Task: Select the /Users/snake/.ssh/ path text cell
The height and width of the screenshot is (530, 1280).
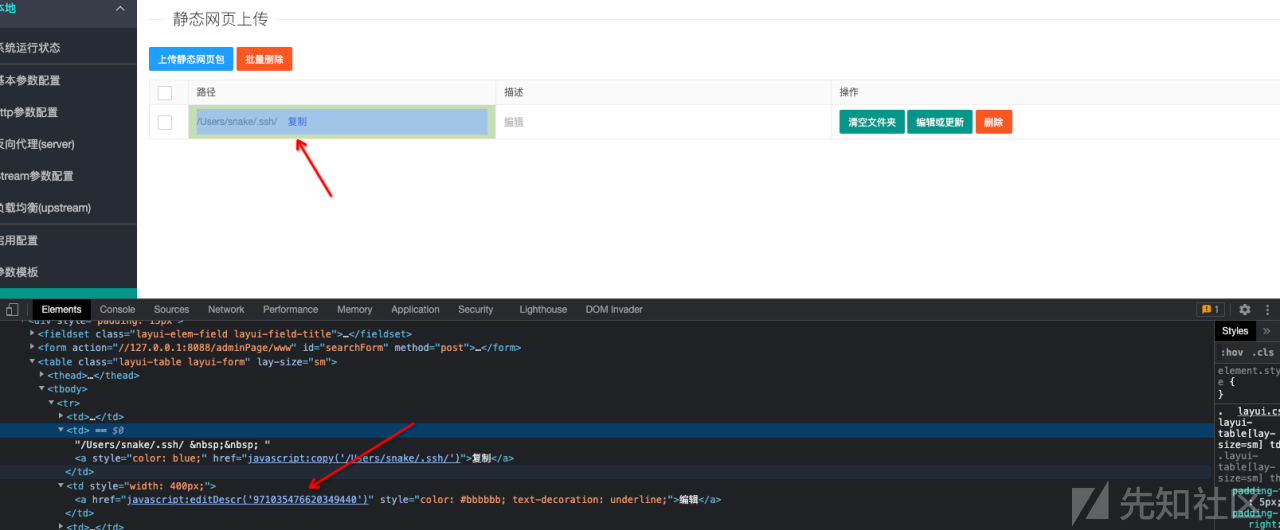Action: point(237,122)
